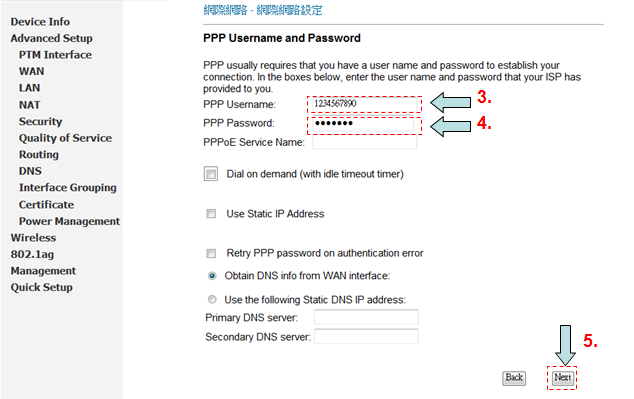634x399 pixels.
Task: Open Device Info menu
Action: pyautogui.click(x=40, y=21)
